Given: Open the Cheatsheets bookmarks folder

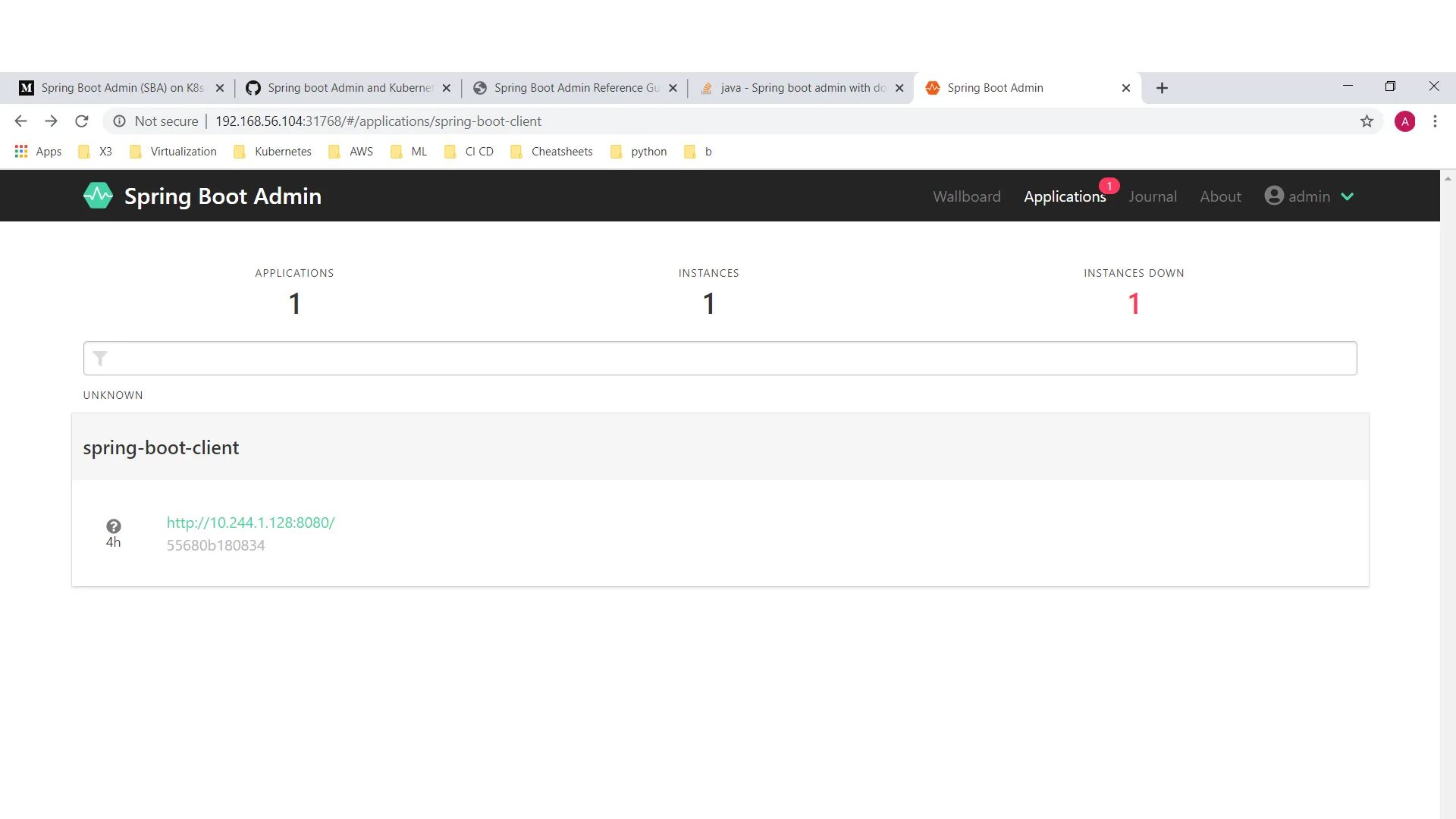Looking at the screenshot, I should [x=552, y=152].
